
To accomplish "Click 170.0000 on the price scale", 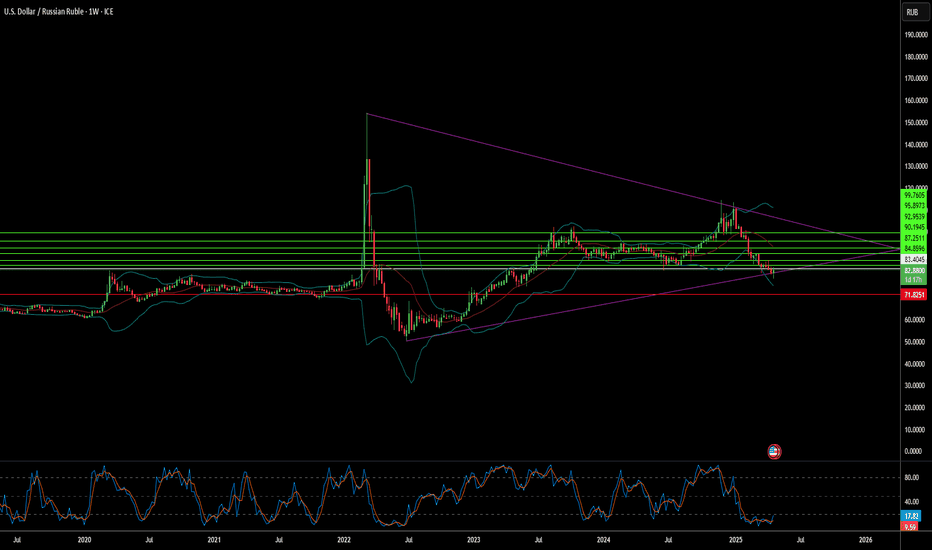I will pyautogui.click(x=915, y=78).
